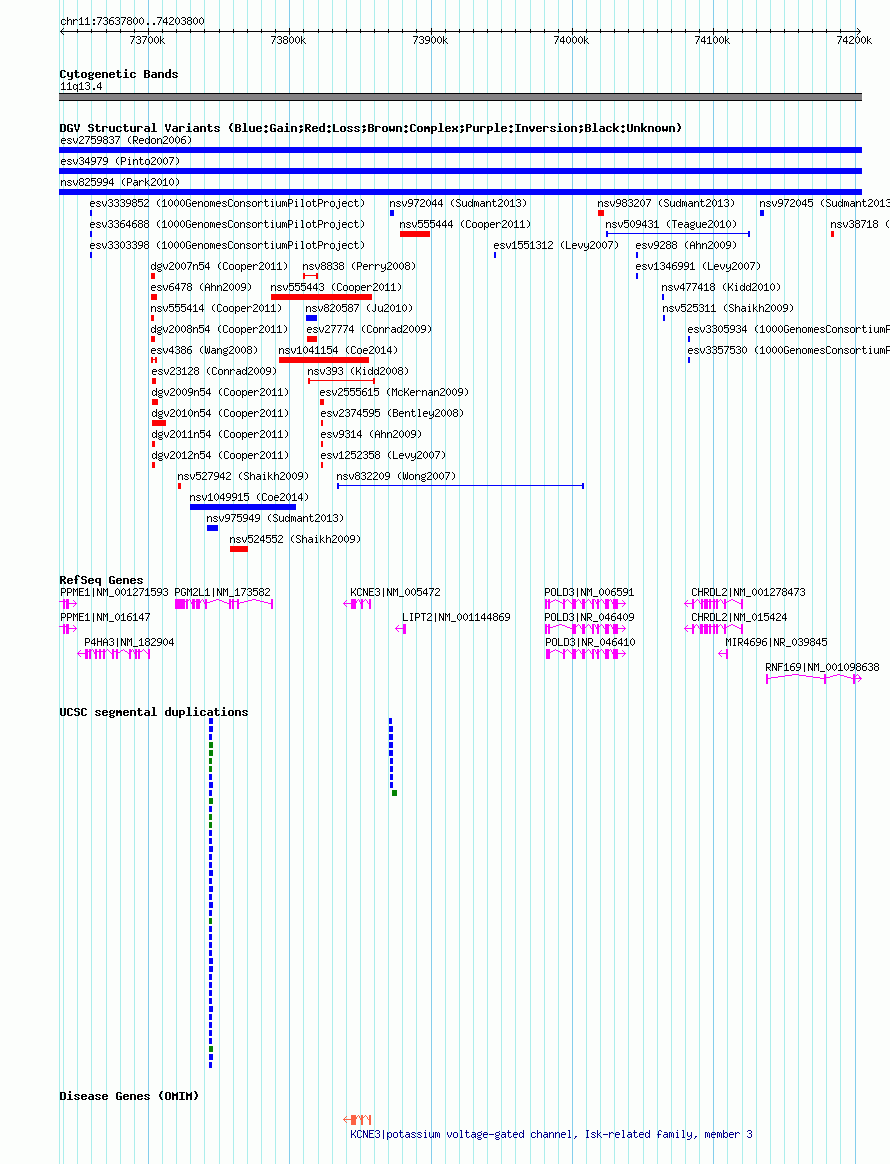Screen dimensions: 890x1164
Task: Open the nsv477418 (Kidd2010) label
Action: pyautogui.click(x=721, y=287)
